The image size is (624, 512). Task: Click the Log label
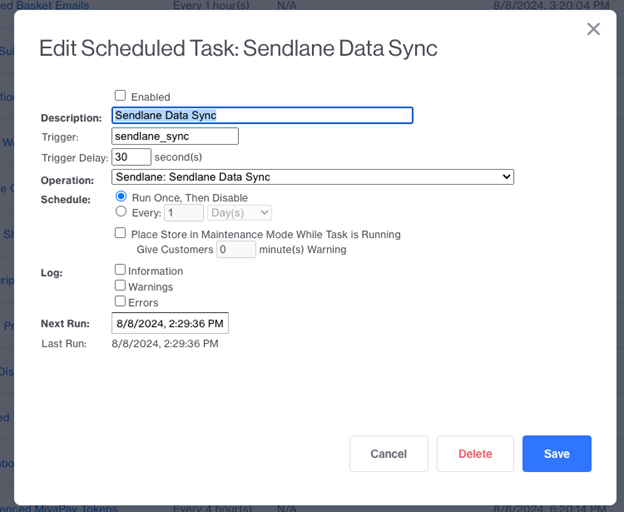coord(52,273)
